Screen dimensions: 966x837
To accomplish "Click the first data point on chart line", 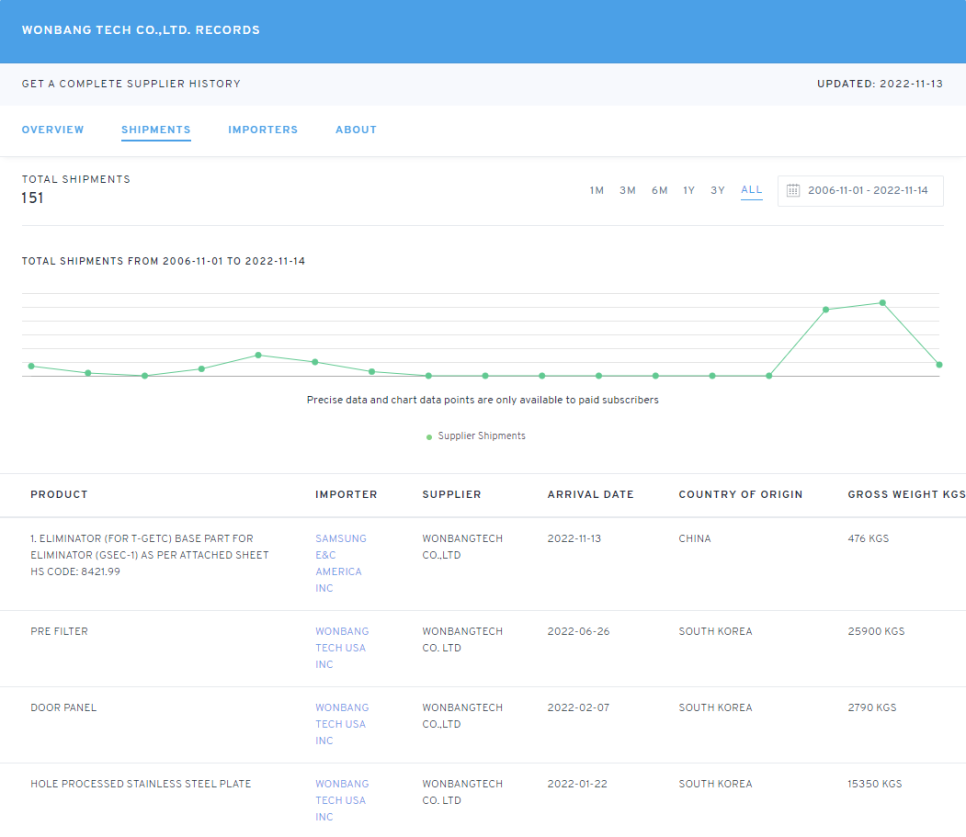I will point(31,366).
